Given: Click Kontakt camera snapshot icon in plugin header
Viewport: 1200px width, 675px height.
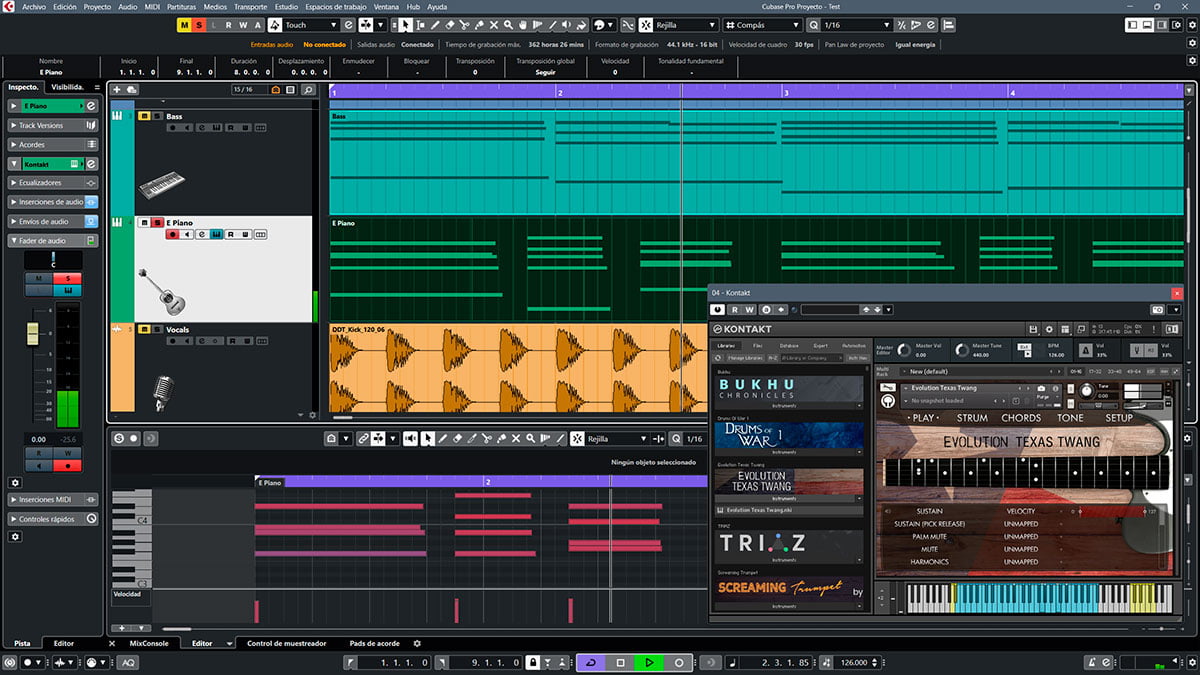Looking at the screenshot, I should (x=1157, y=309).
